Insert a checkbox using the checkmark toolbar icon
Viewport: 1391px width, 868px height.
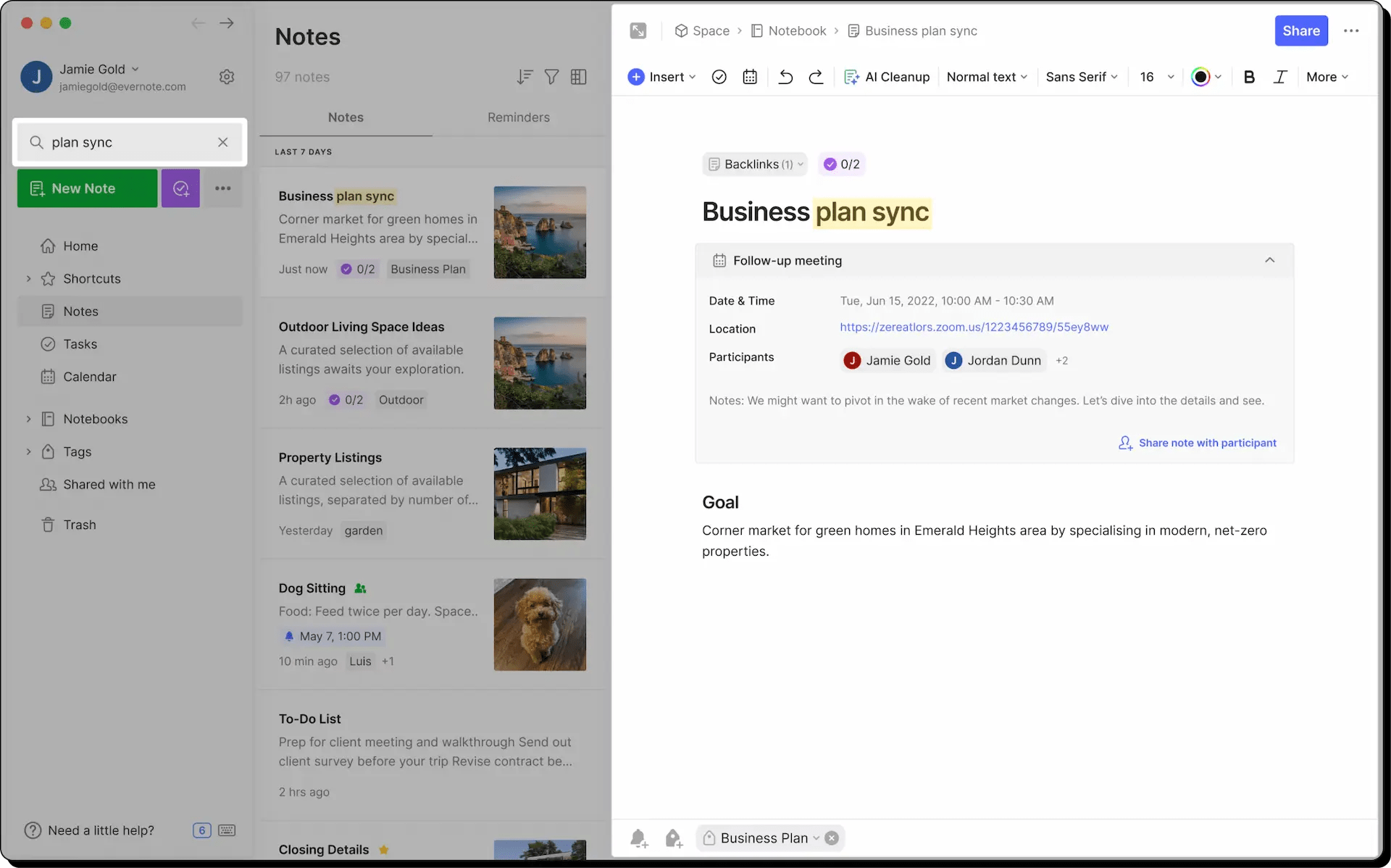coord(719,77)
